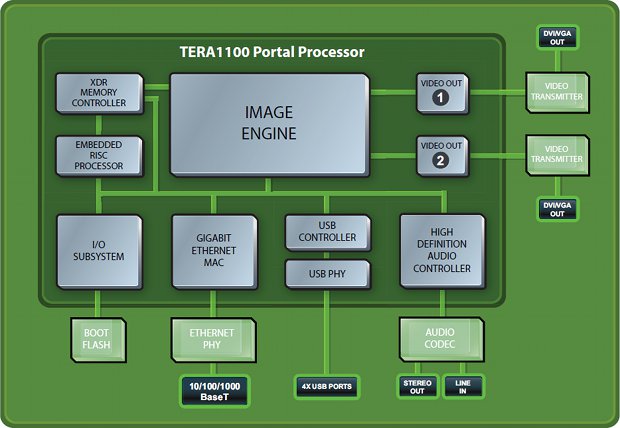Click the Video Out 2 block
This screenshot has height=428, width=620.
442,156
